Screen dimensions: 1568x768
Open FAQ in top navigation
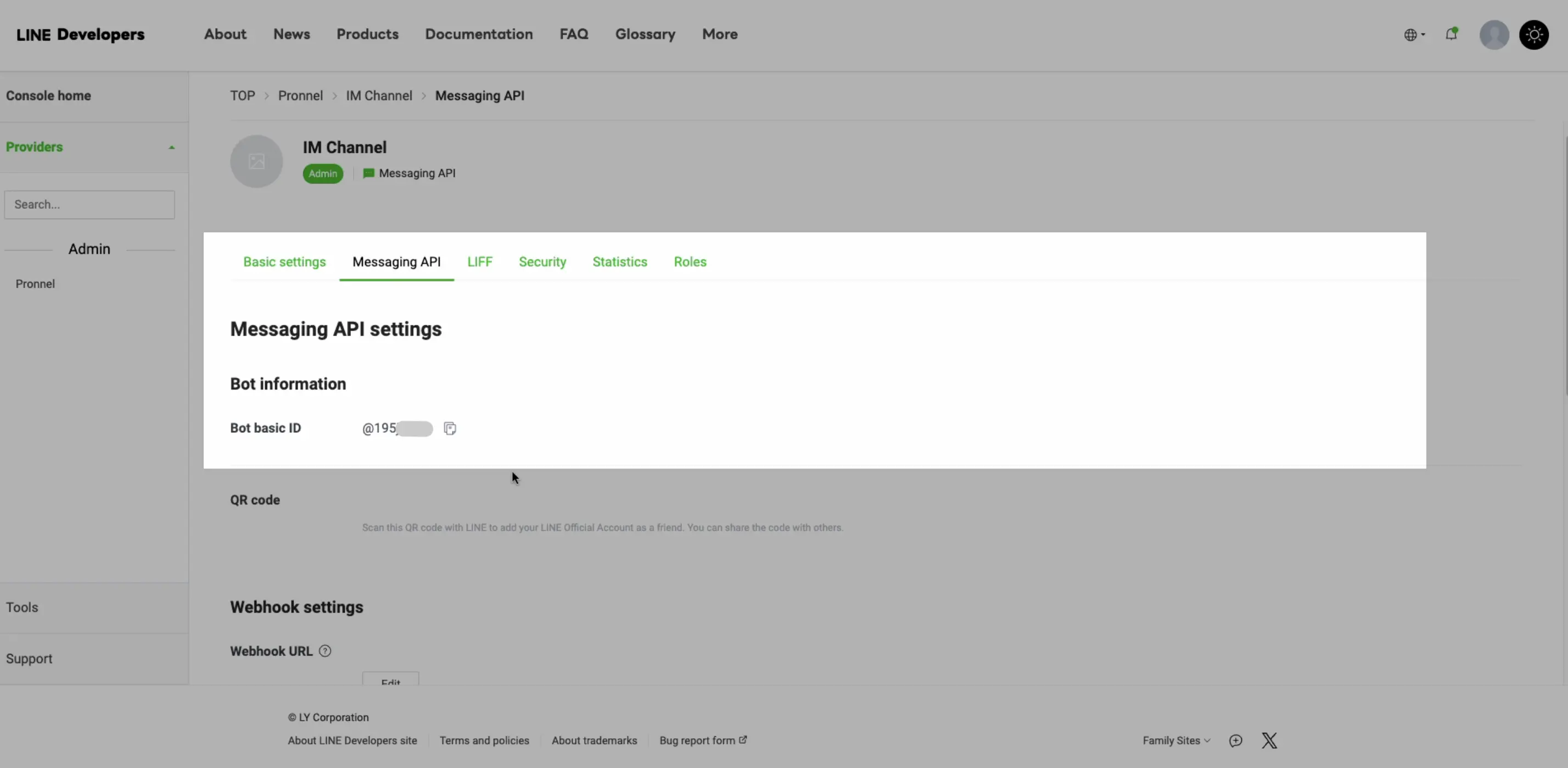click(574, 34)
